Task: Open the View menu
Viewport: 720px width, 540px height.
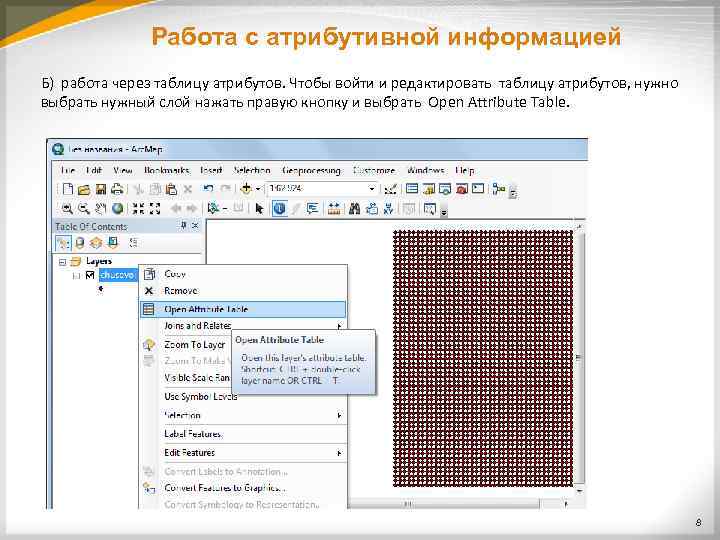Action: 123,170
